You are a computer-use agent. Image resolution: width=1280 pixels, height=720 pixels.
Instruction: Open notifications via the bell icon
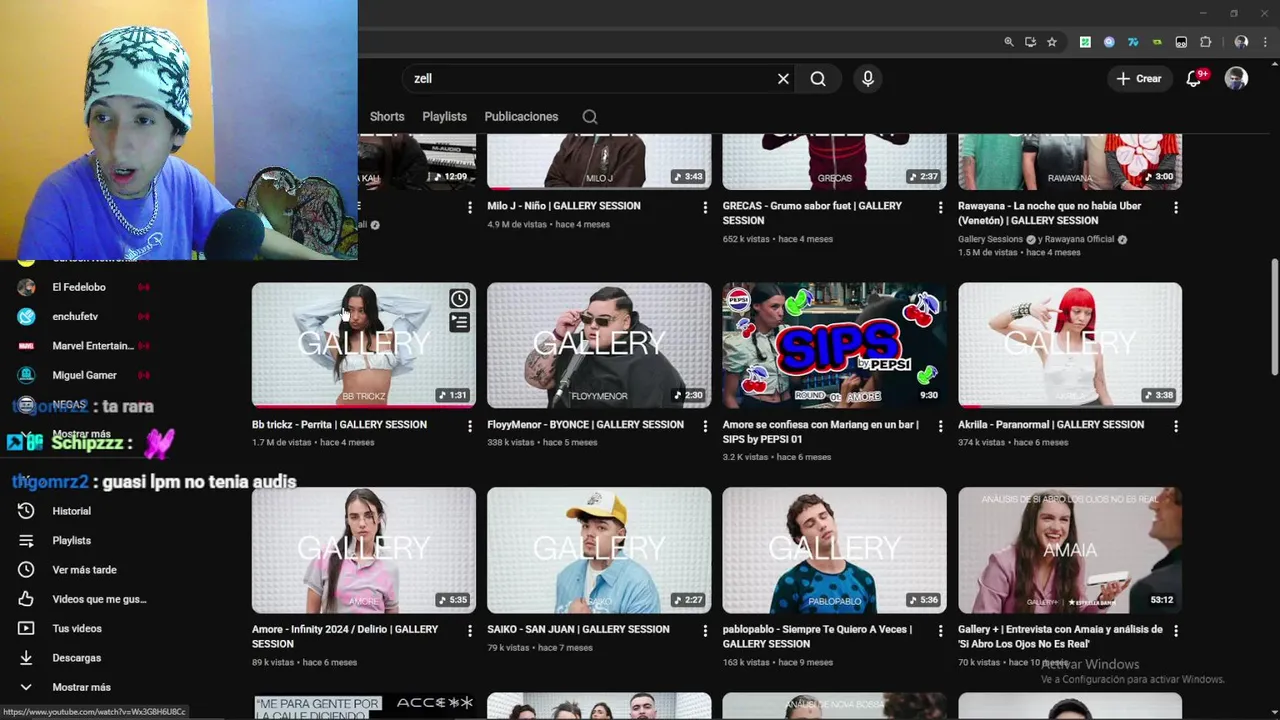click(x=1193, y=79)
